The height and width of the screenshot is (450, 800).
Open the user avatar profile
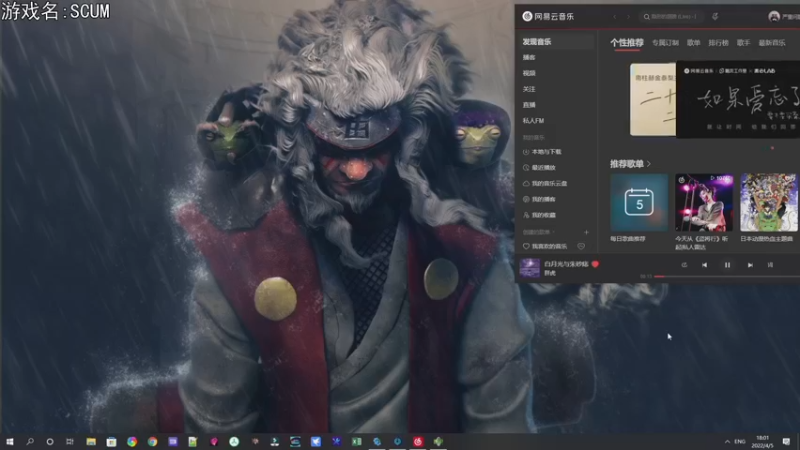[x=773, y=17]
